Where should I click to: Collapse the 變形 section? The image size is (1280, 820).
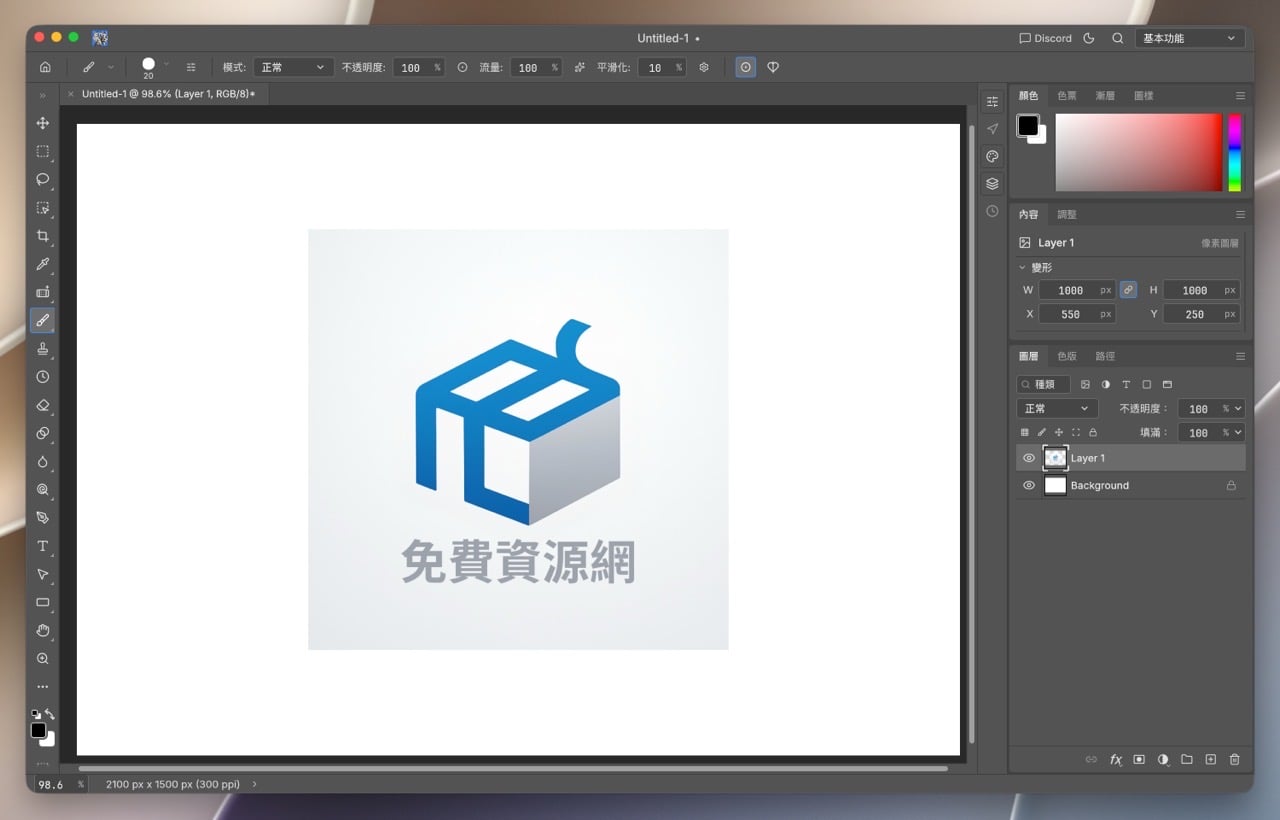click(1022, 268)
